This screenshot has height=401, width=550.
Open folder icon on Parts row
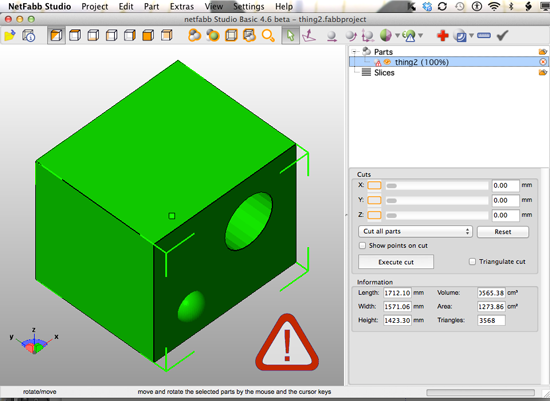[543, 52]
